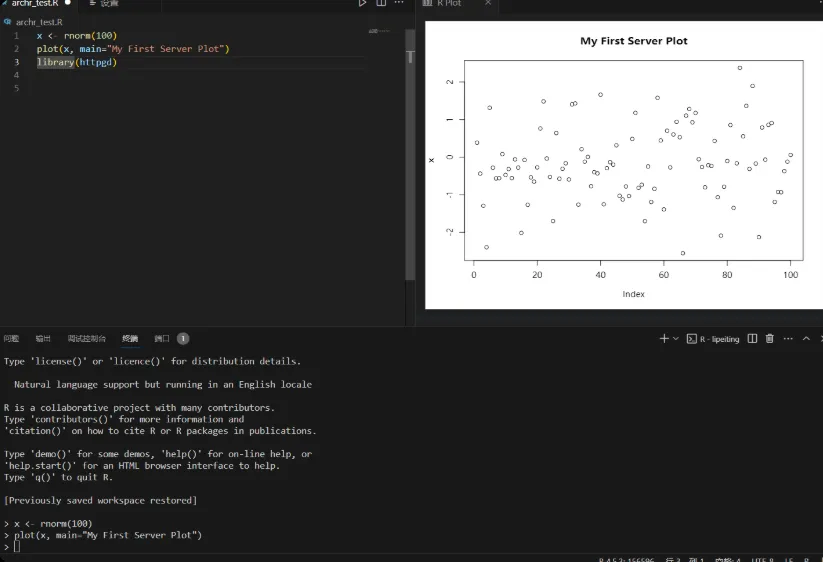
Task: Open the 端口 ports panel tab
Action: pyautogui.click(x=162, y=338)
